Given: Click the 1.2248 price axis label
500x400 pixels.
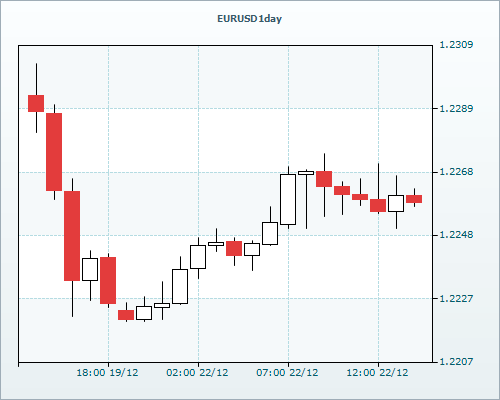Looking at the screenshot, I should [456, 235].
